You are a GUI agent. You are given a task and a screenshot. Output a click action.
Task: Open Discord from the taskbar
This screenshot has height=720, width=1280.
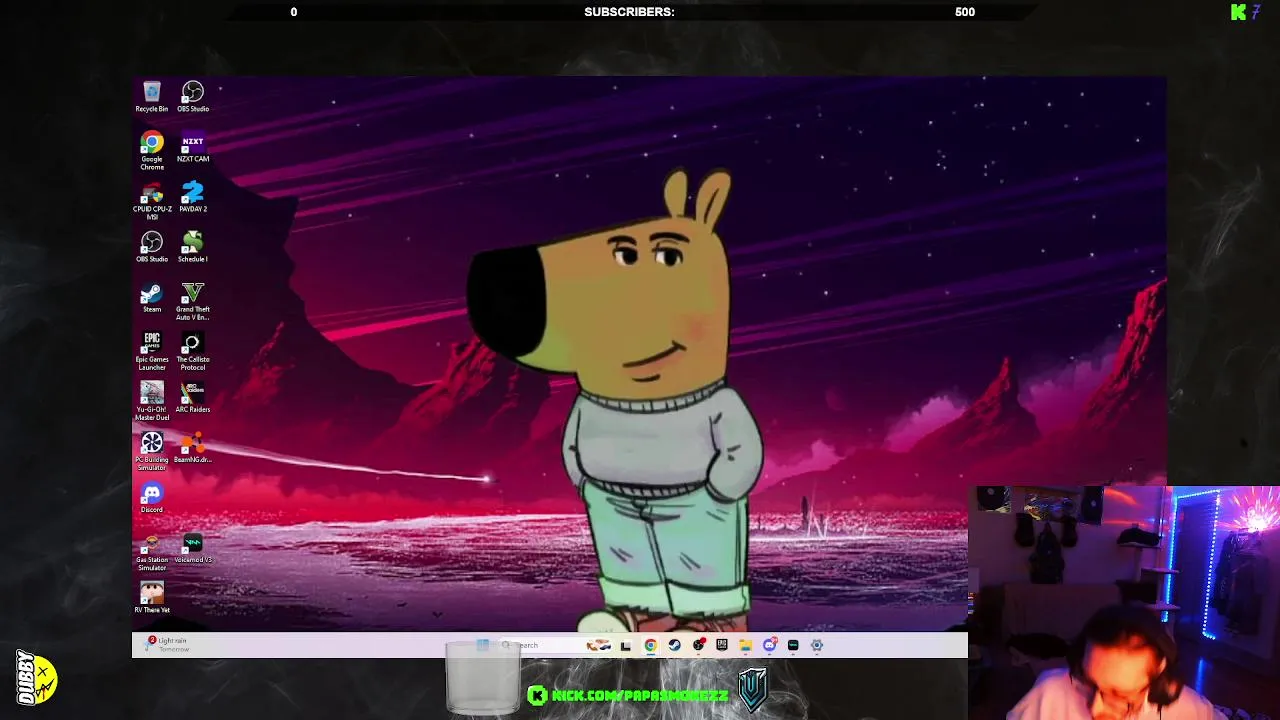tap(770, 645)
